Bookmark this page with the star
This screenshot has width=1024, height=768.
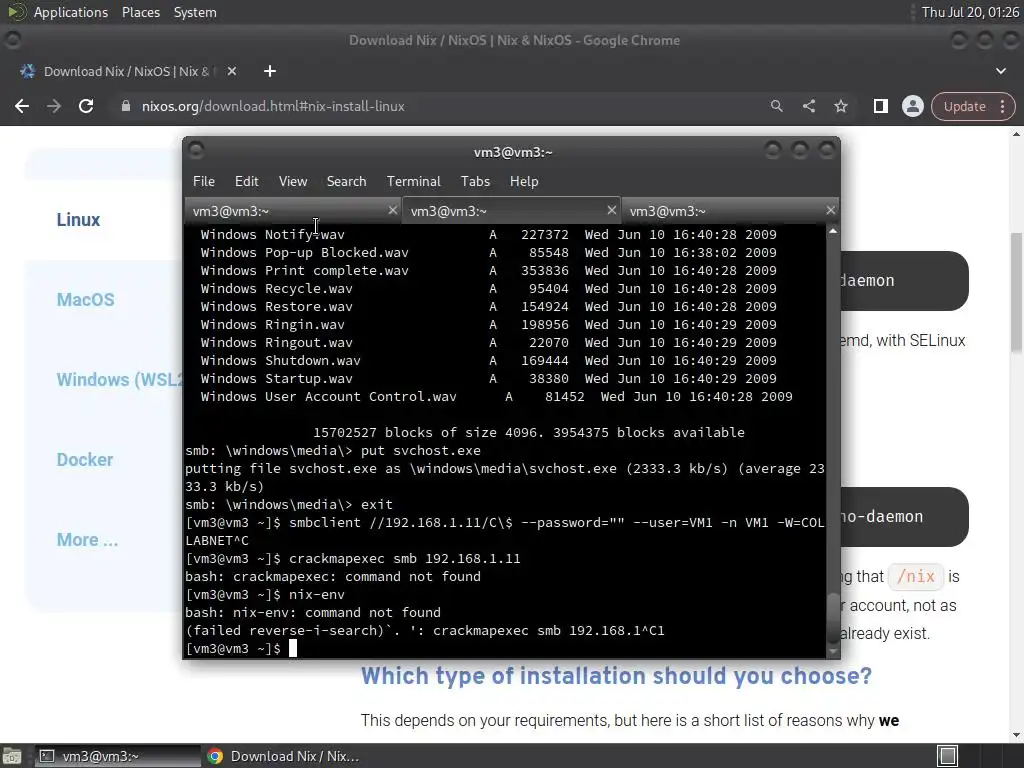841,106
